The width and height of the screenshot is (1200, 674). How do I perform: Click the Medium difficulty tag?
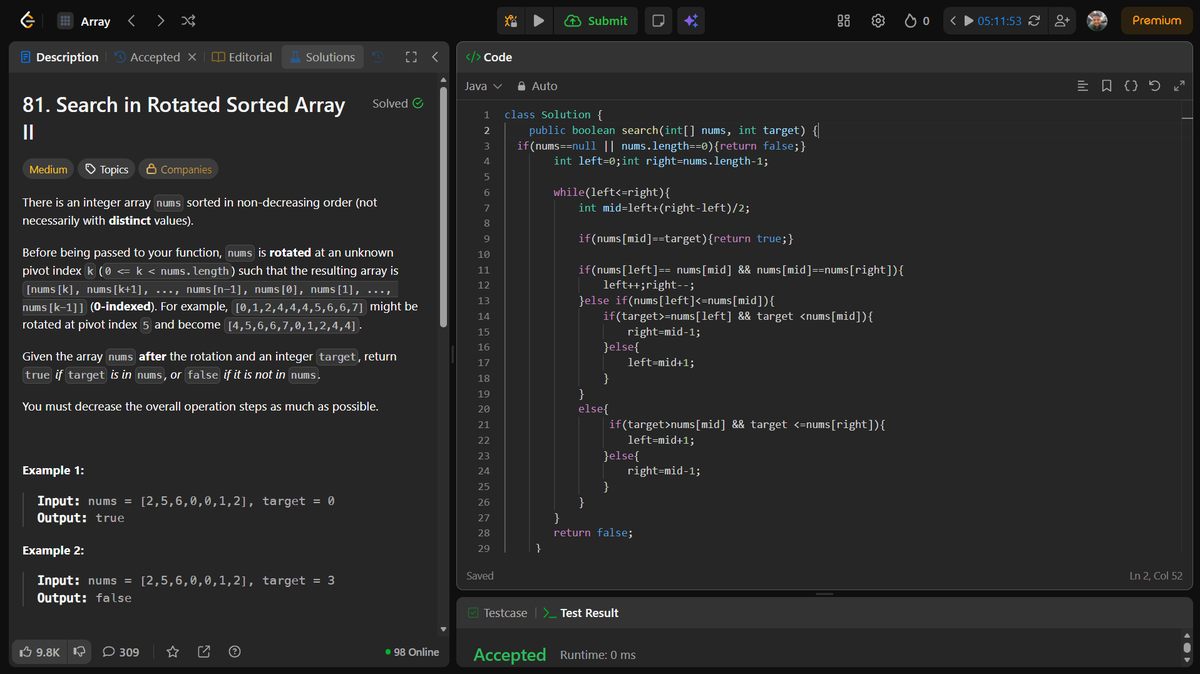(48, 169)
